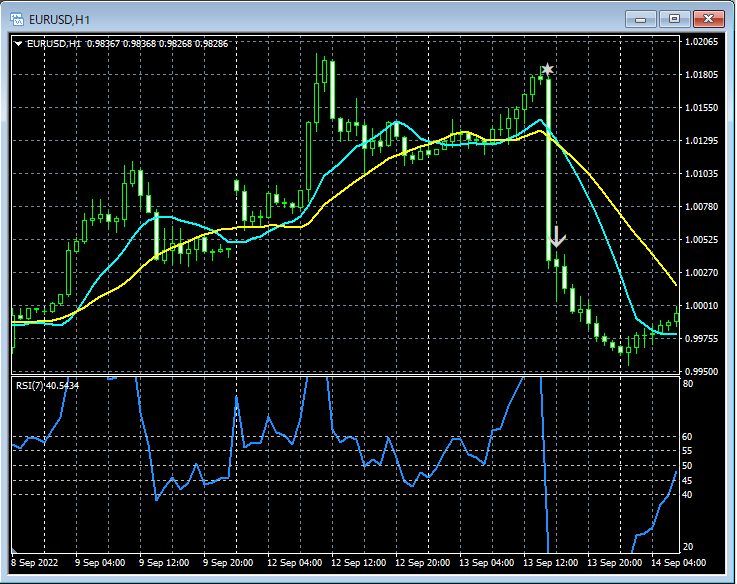Click the 1.01805 price scale label
Viewport: 737px width, 584px height.
(x=701, y=75)
